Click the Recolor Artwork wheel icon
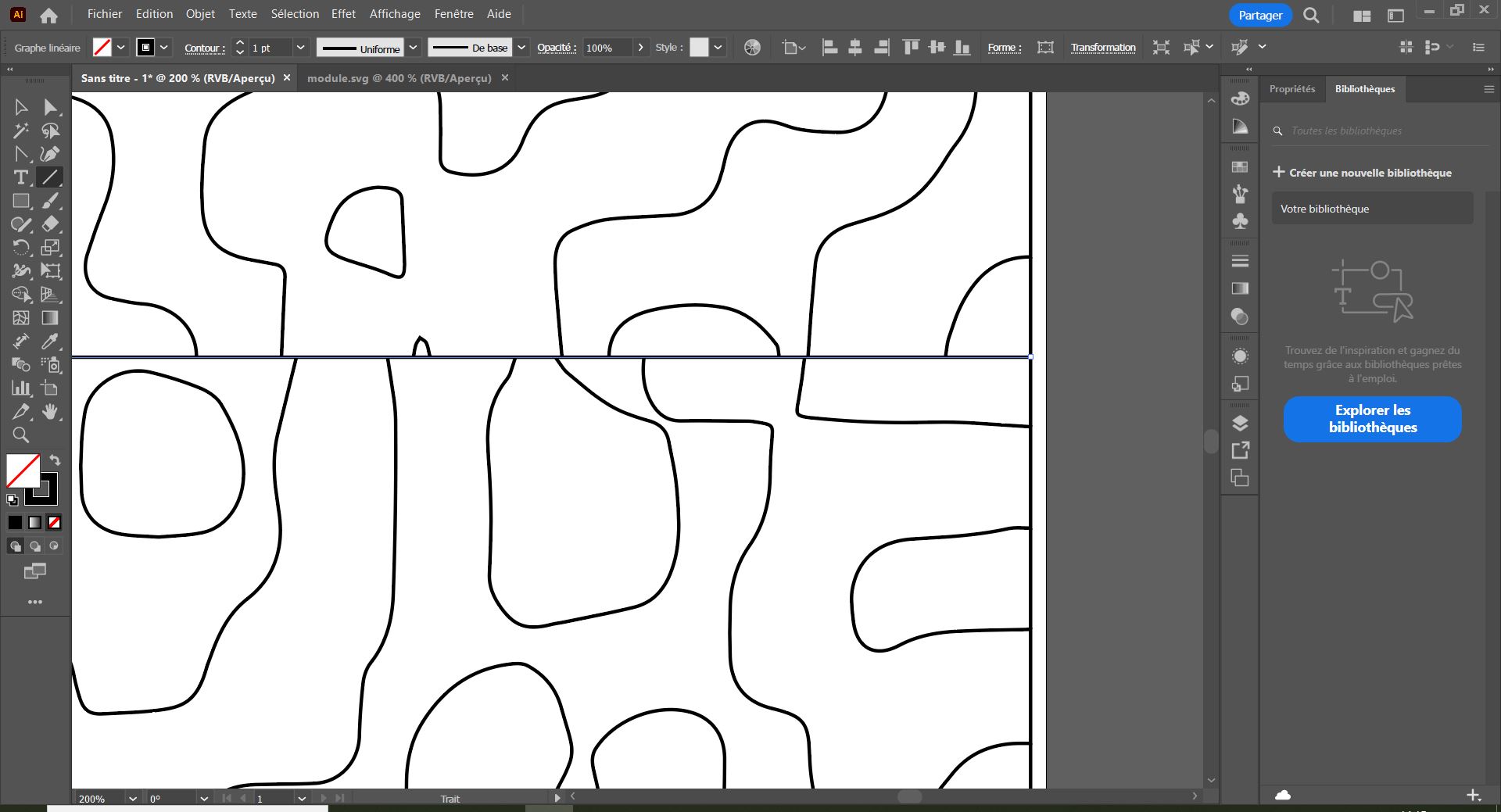 click(752, 48)
